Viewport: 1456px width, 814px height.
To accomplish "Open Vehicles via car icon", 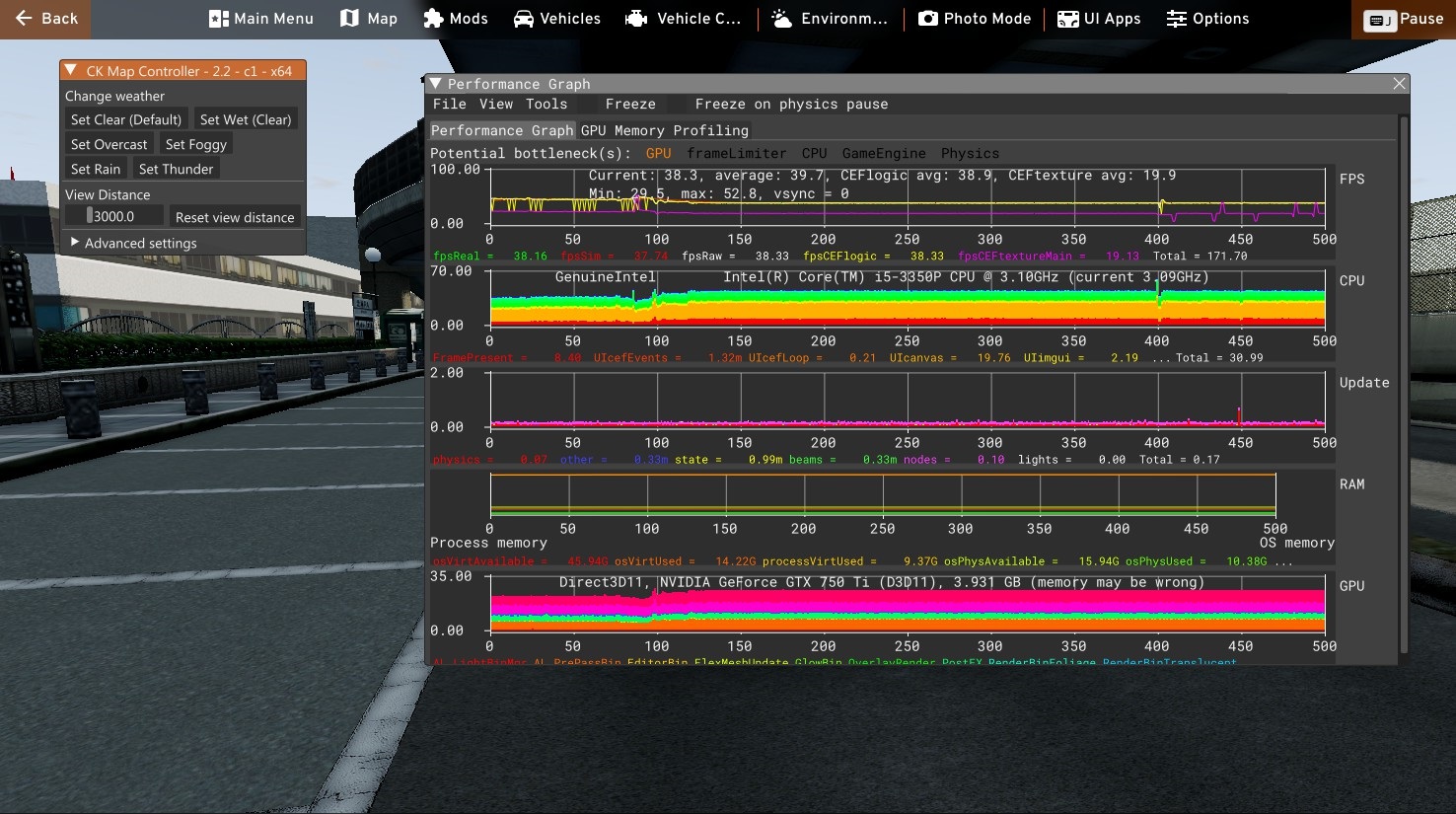I will click(524, 19).
